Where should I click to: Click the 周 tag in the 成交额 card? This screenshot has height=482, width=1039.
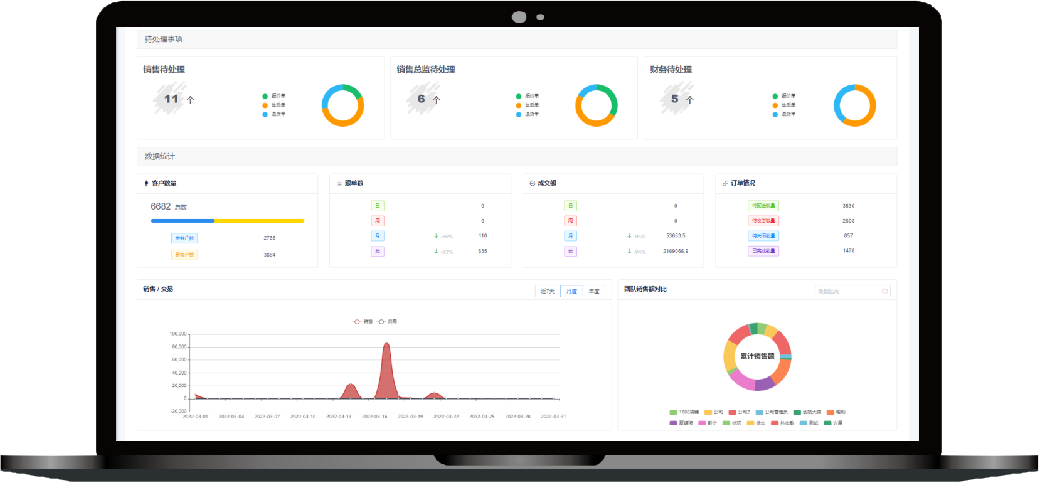(571, 221)
